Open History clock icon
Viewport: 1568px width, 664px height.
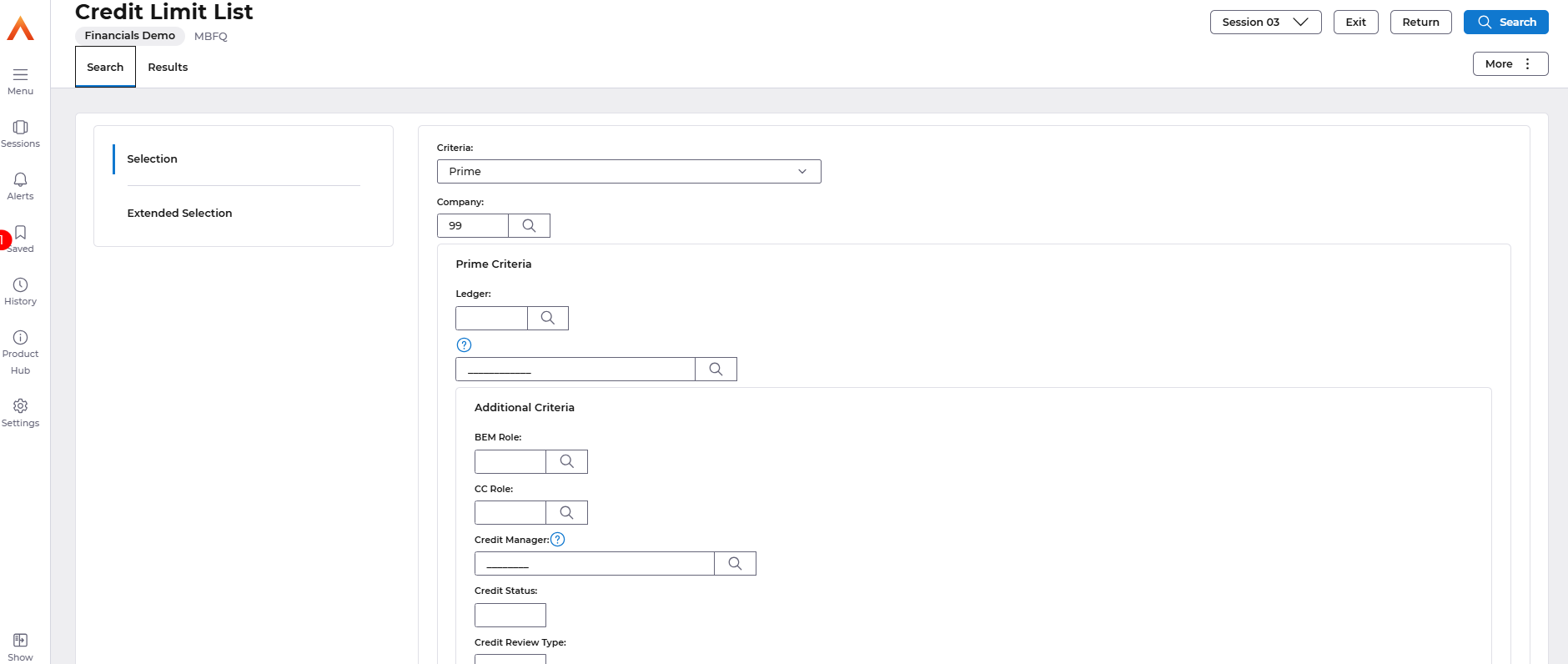click(x=20, y=284)
